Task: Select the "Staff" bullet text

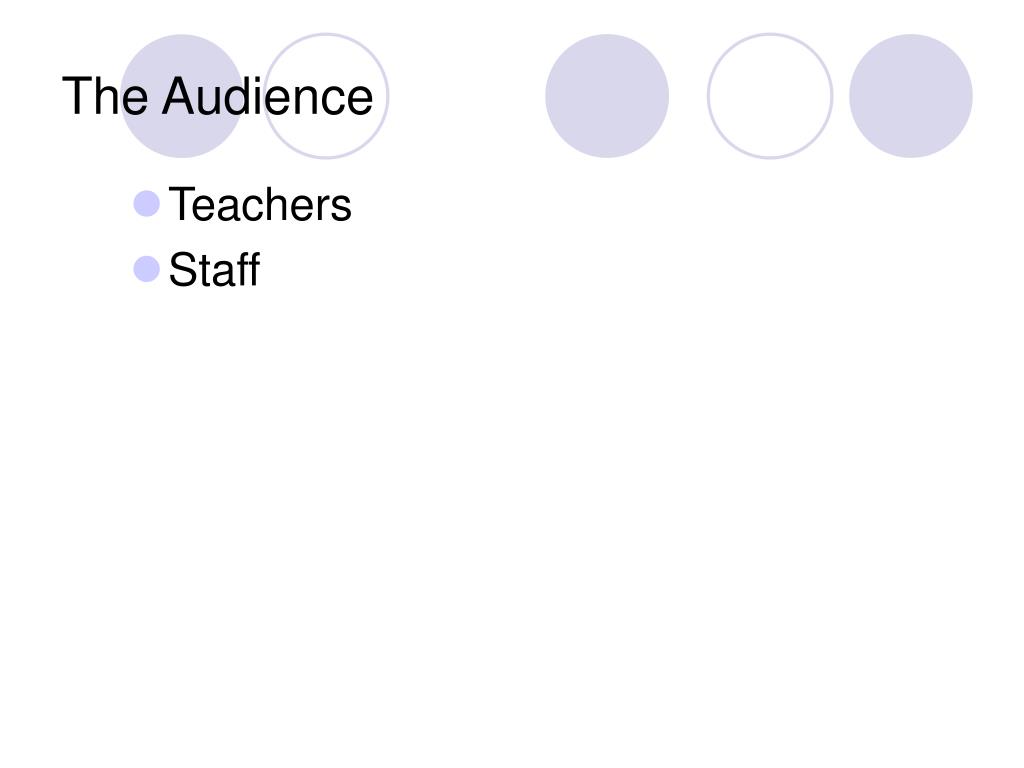Action: click(x=214, y=269)
